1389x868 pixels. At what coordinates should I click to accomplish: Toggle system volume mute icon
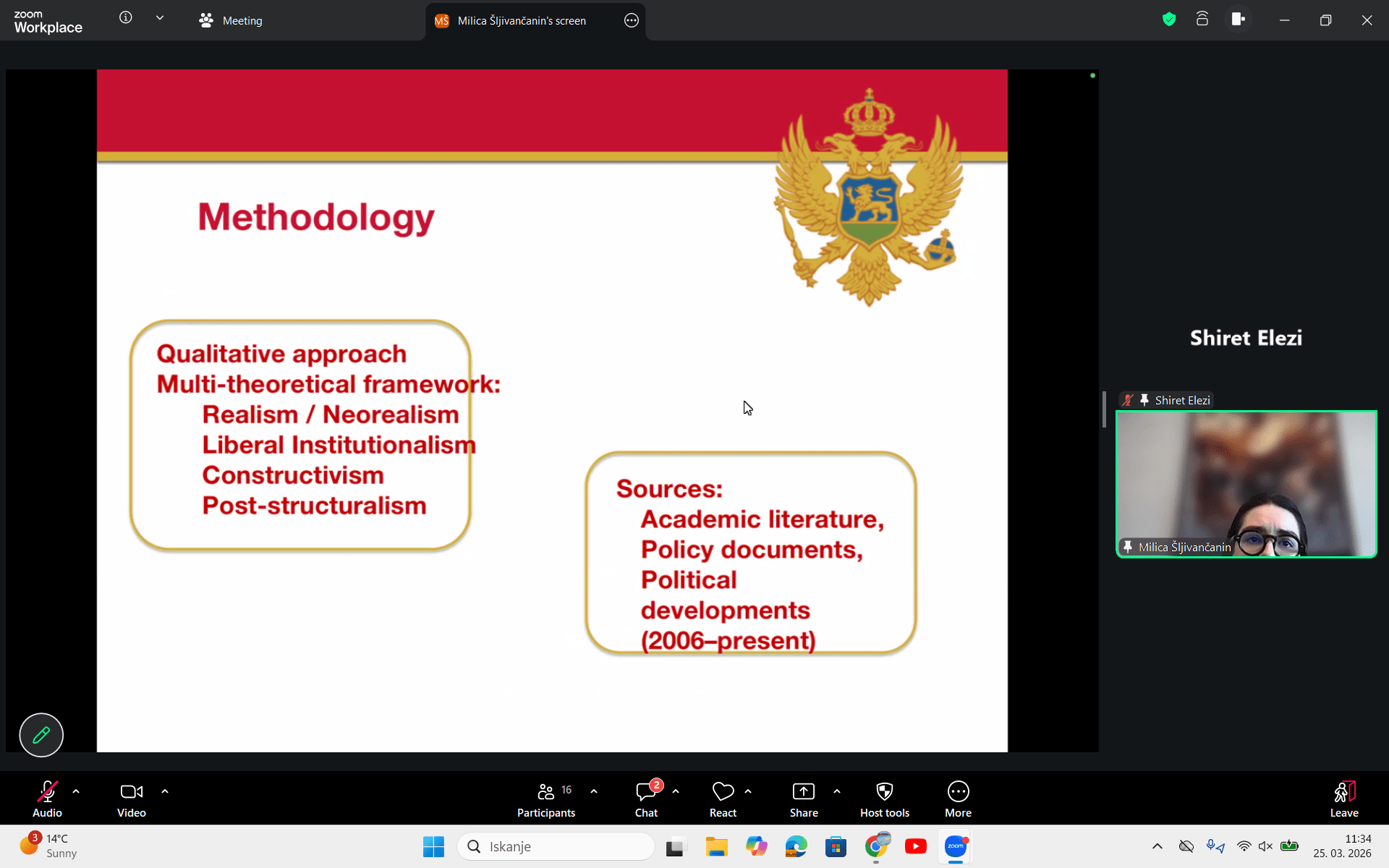coord(1265,846)
